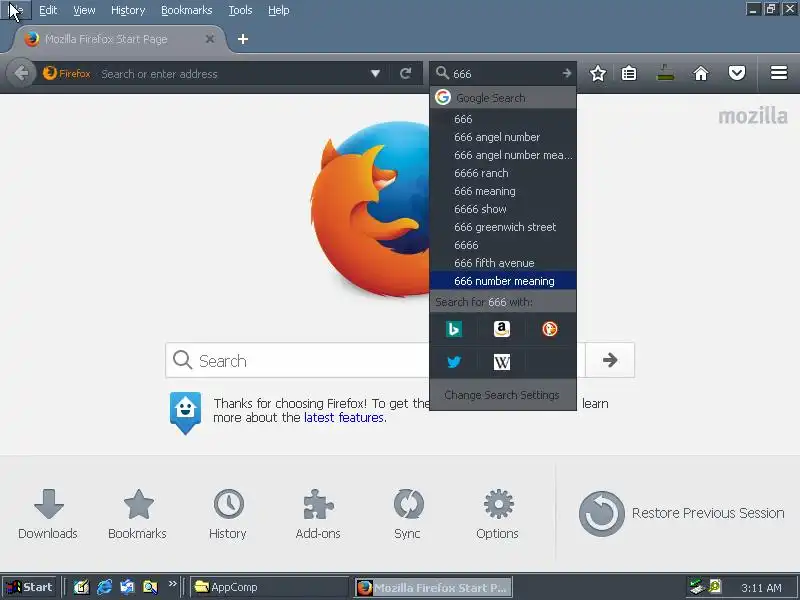Open a new tab with the plus
This screenshot has width=800, height=600.
pos(243,39)
